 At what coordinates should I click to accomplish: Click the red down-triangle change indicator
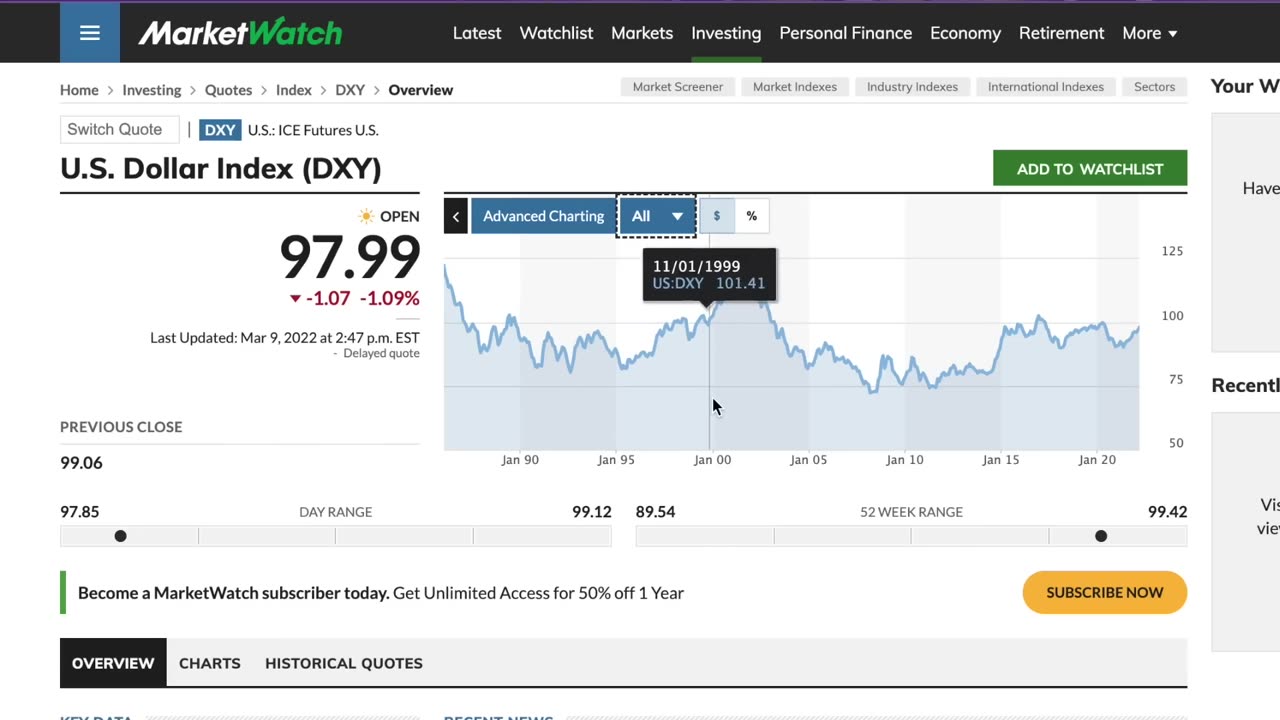295,298
